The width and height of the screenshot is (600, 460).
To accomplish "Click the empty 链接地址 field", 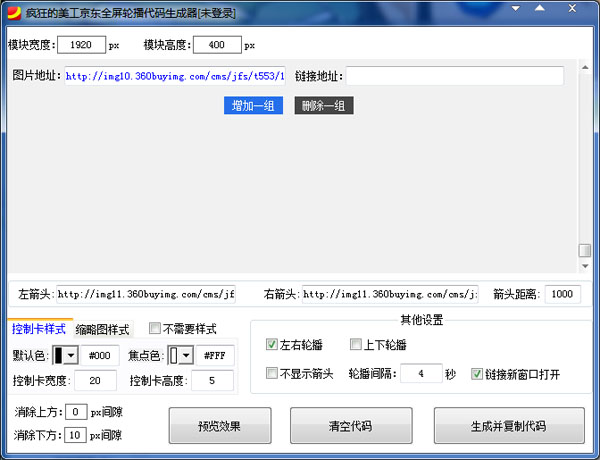I will click(455, 76).
